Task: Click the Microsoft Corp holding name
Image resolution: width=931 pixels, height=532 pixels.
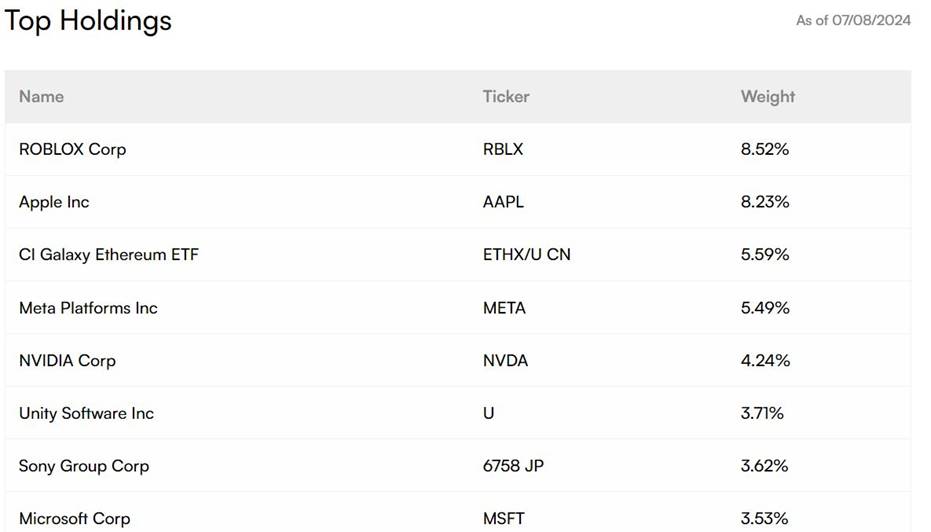Action: [74, 518]
